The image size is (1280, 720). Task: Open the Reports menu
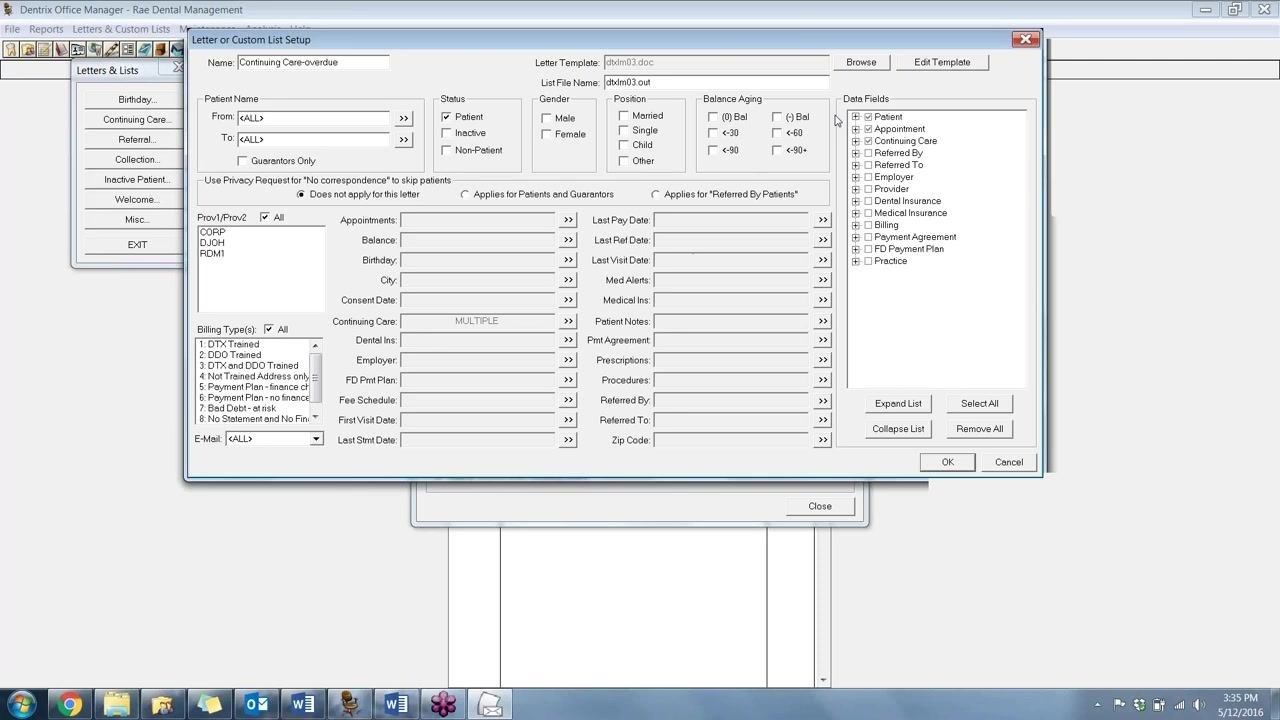pos(46,29)
